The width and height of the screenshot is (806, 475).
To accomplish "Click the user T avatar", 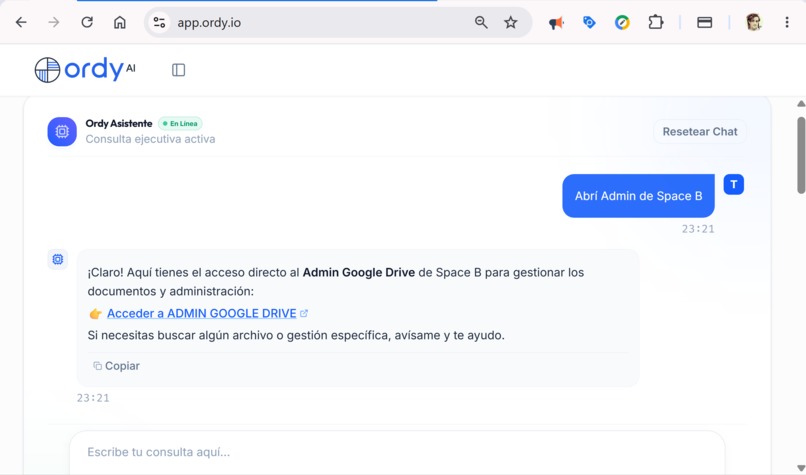I will pos(734,185).
